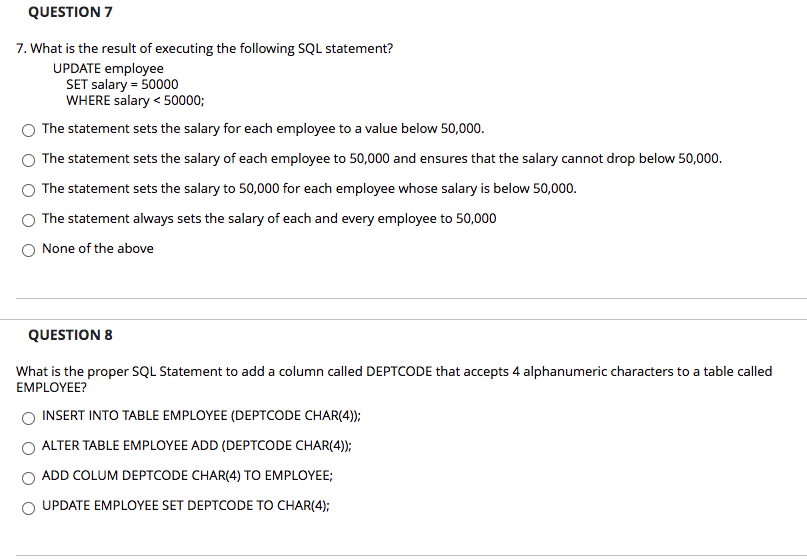
Task: Mark radio for 'each employee whose salary is below 50,000'
Action: tap(28, 190)
